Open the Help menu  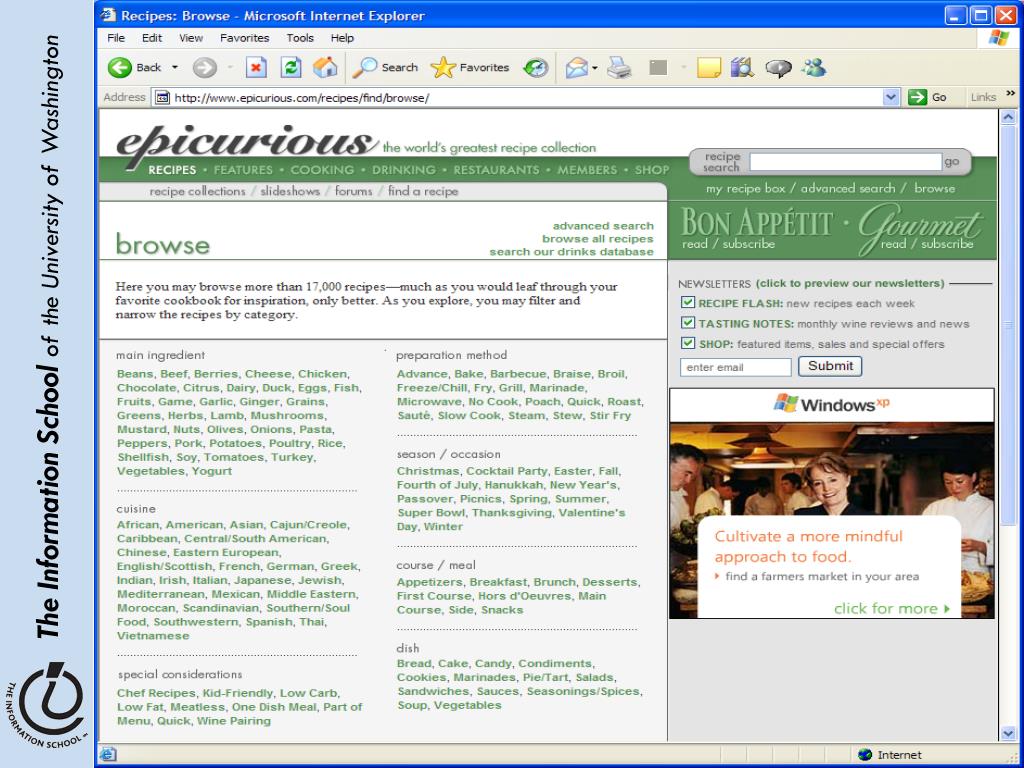(342, 38)
